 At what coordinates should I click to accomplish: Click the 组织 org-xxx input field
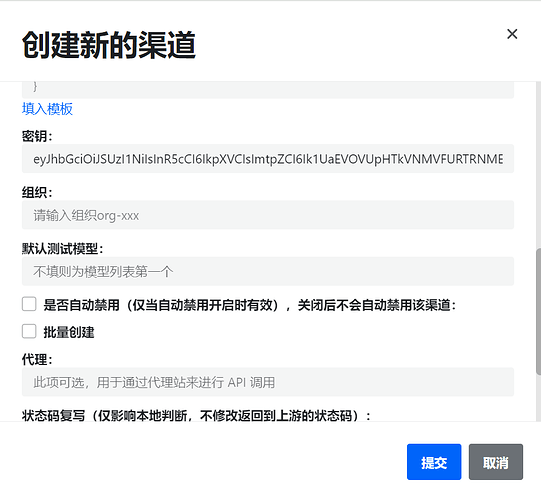[x=268, y=215]
